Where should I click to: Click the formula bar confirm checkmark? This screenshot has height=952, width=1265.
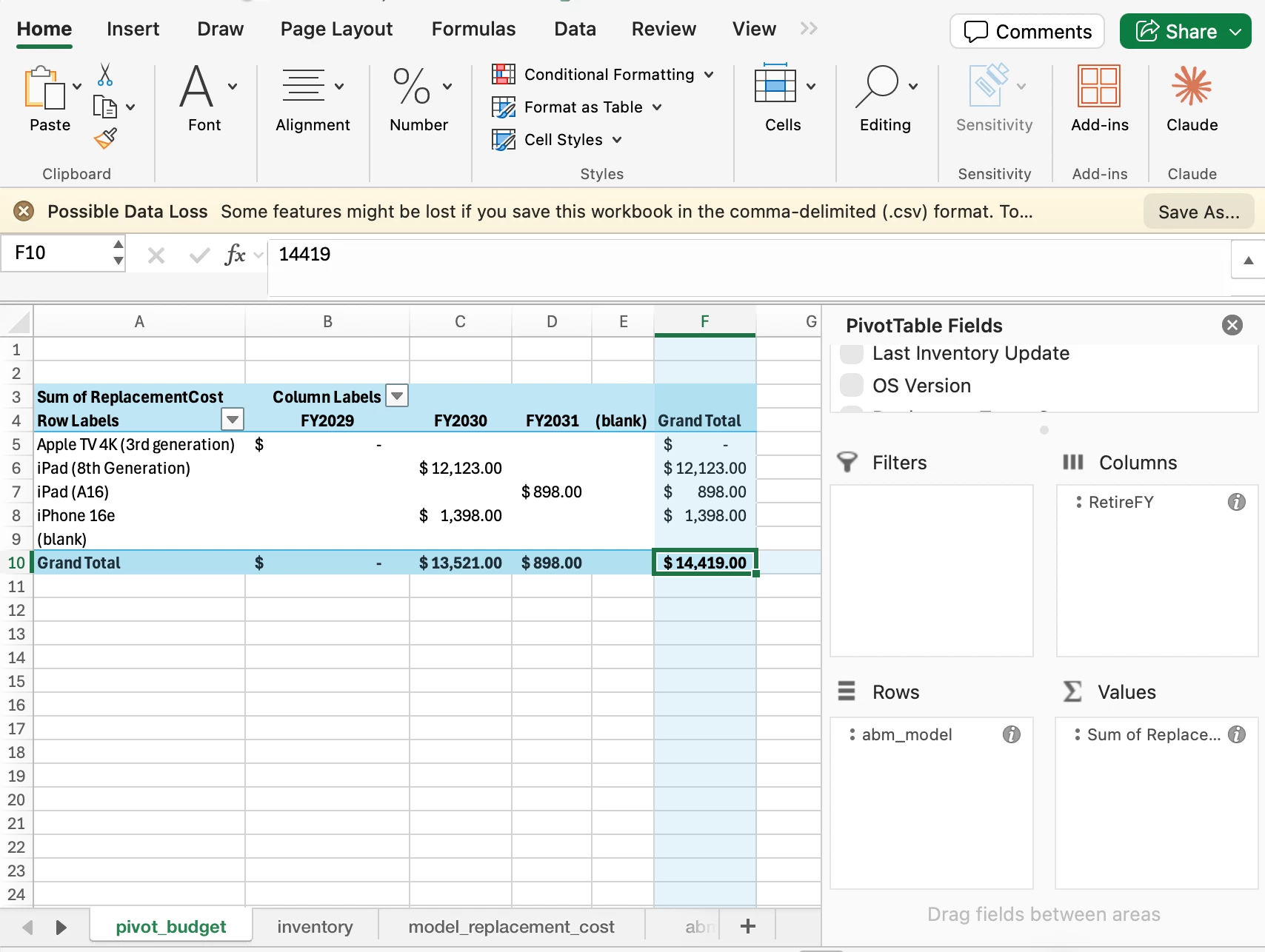pos(199,255)
